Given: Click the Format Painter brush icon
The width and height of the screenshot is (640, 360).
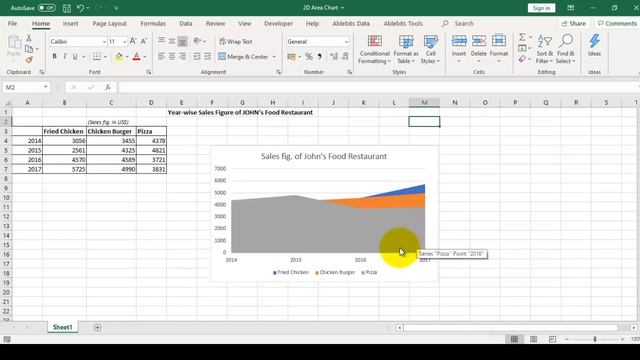Looking at the screenshot, I should pyautogui.click(x=29, y=60).
